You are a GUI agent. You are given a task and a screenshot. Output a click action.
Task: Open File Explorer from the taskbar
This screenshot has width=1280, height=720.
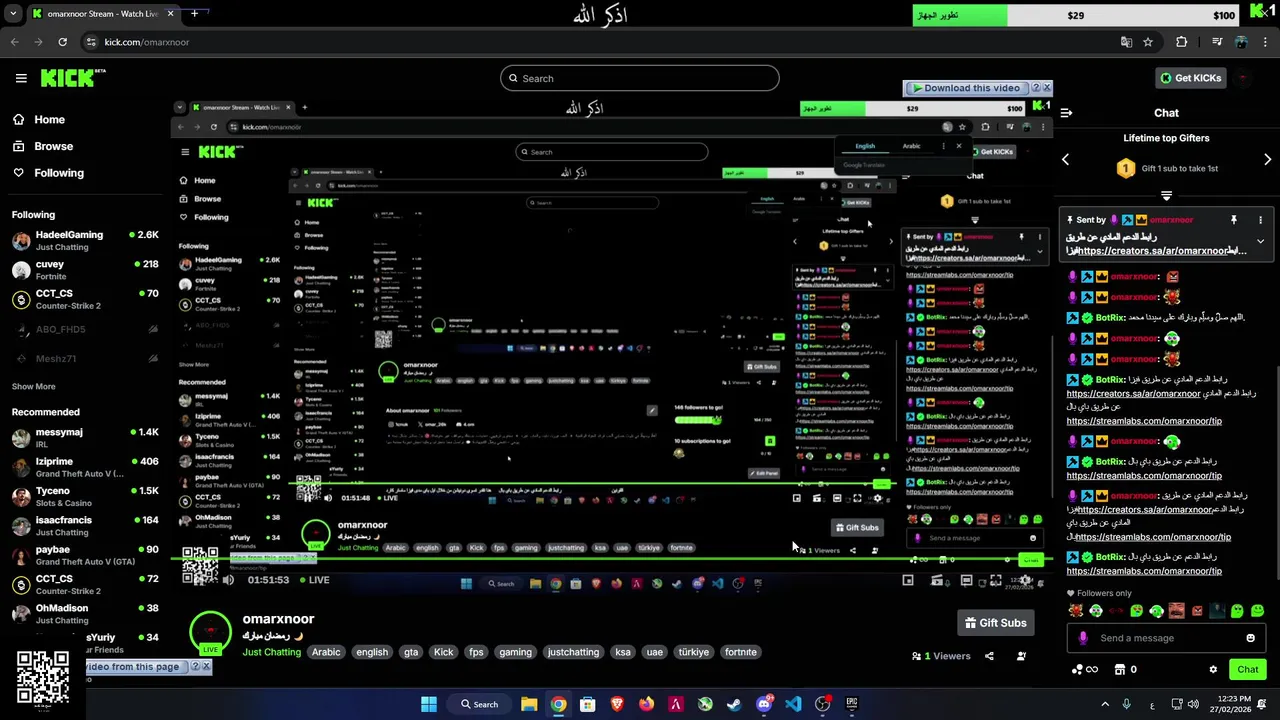pos(529,704)
